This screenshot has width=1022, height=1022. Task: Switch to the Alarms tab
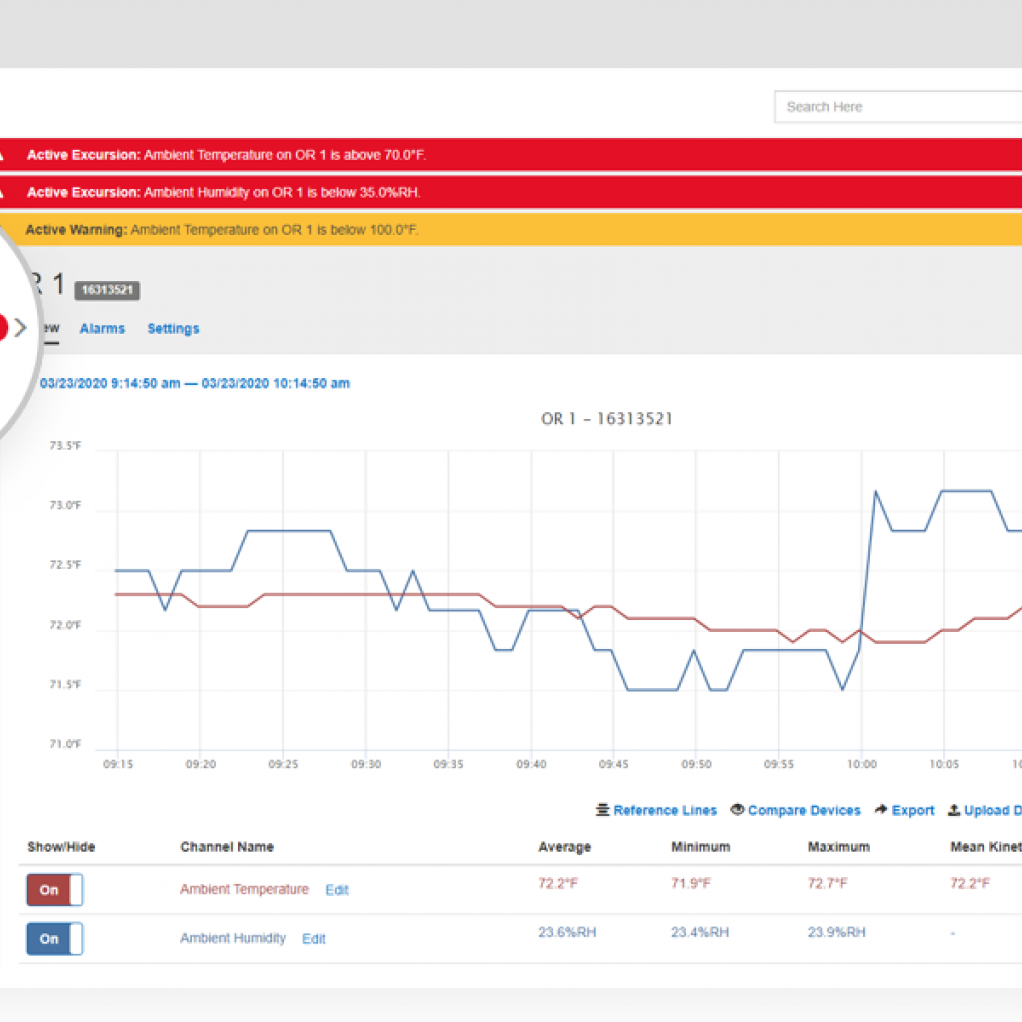coord(102,329)
